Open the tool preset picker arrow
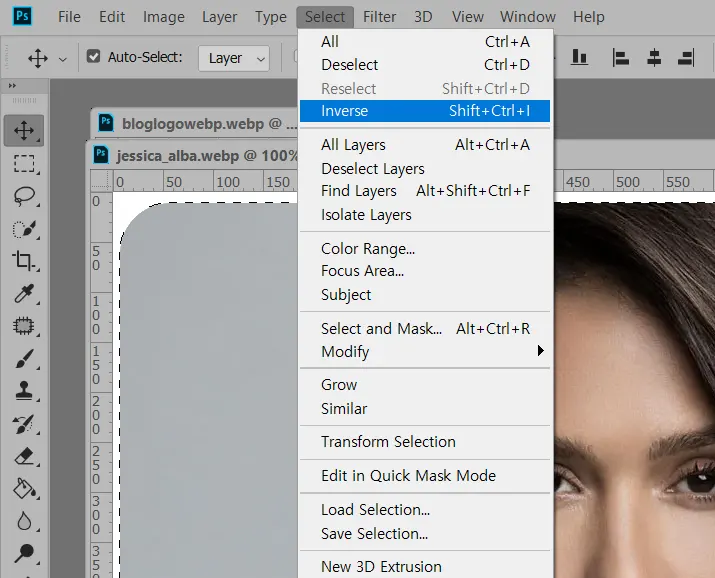The height and width of the screenshot is (578, 715). pyautogui.click(x=63, y=59)
